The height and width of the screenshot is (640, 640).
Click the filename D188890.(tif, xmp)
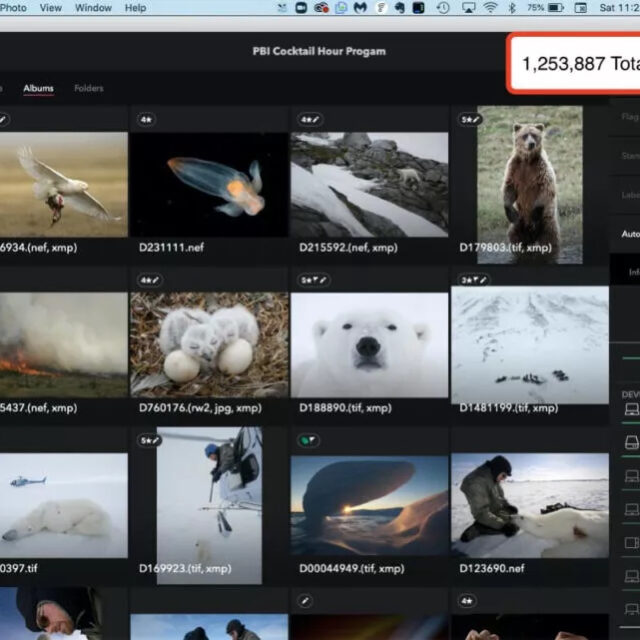(x=345, y=408)
